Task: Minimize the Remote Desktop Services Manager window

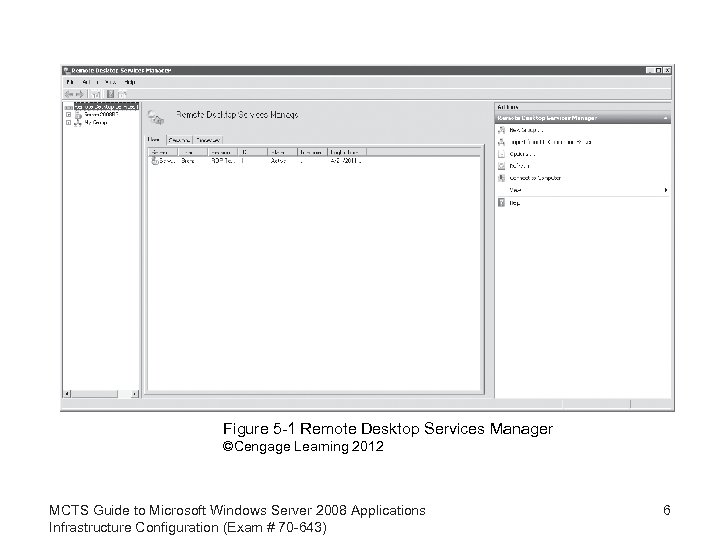Action: pos(650,70)
